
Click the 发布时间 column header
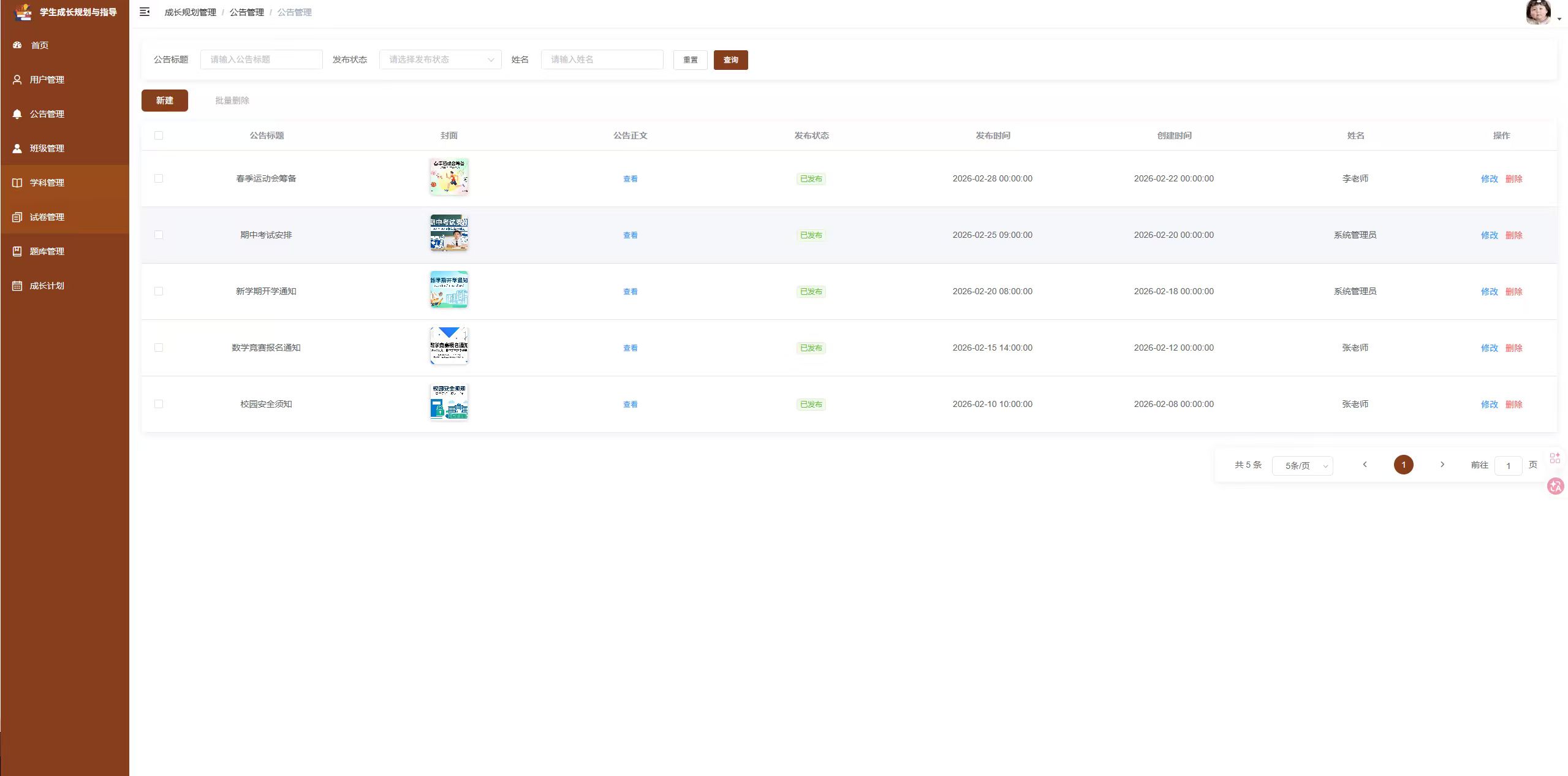[993, 135]
